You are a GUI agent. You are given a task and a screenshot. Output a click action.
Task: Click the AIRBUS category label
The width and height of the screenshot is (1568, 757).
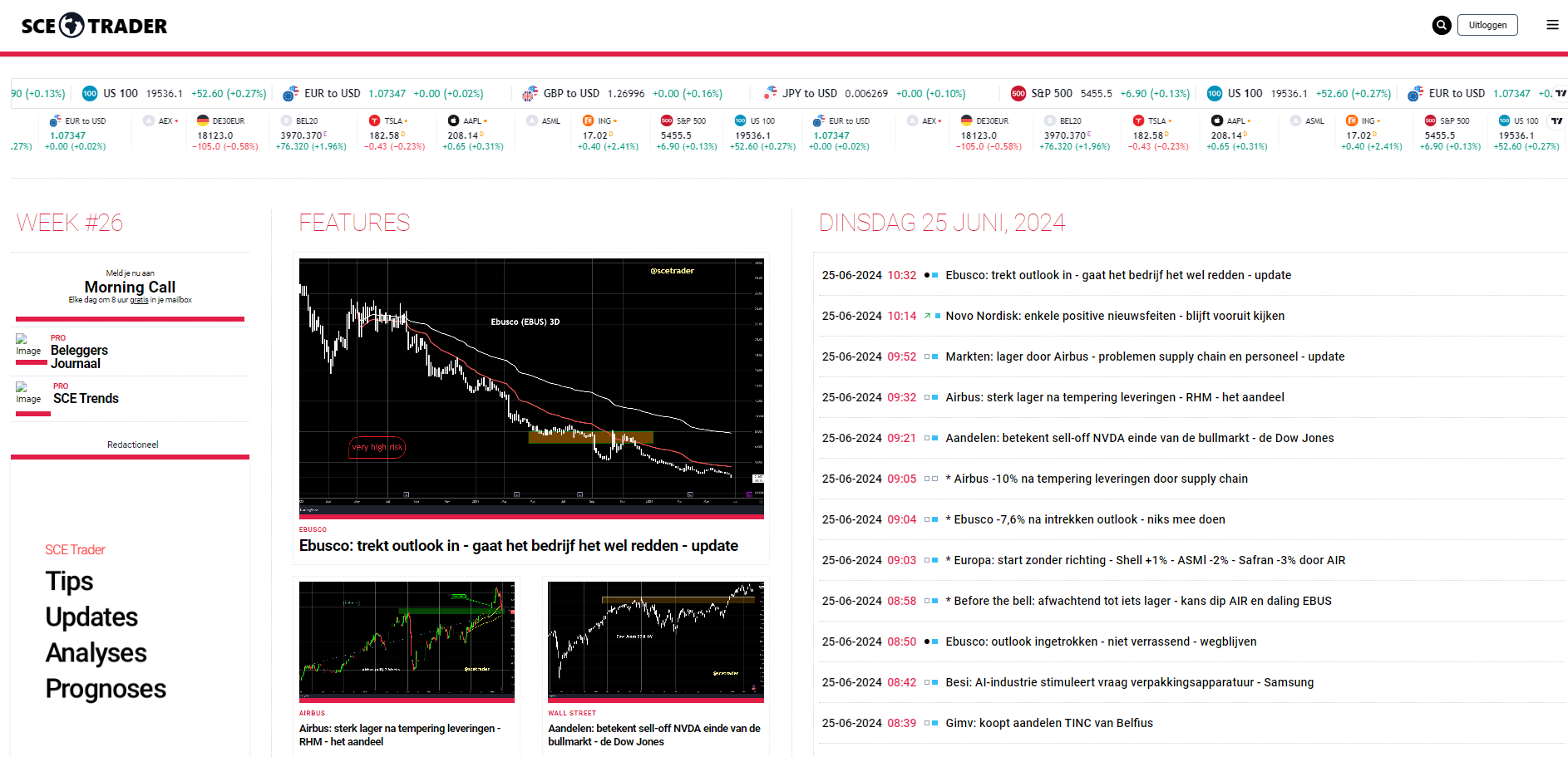[312, 713]
